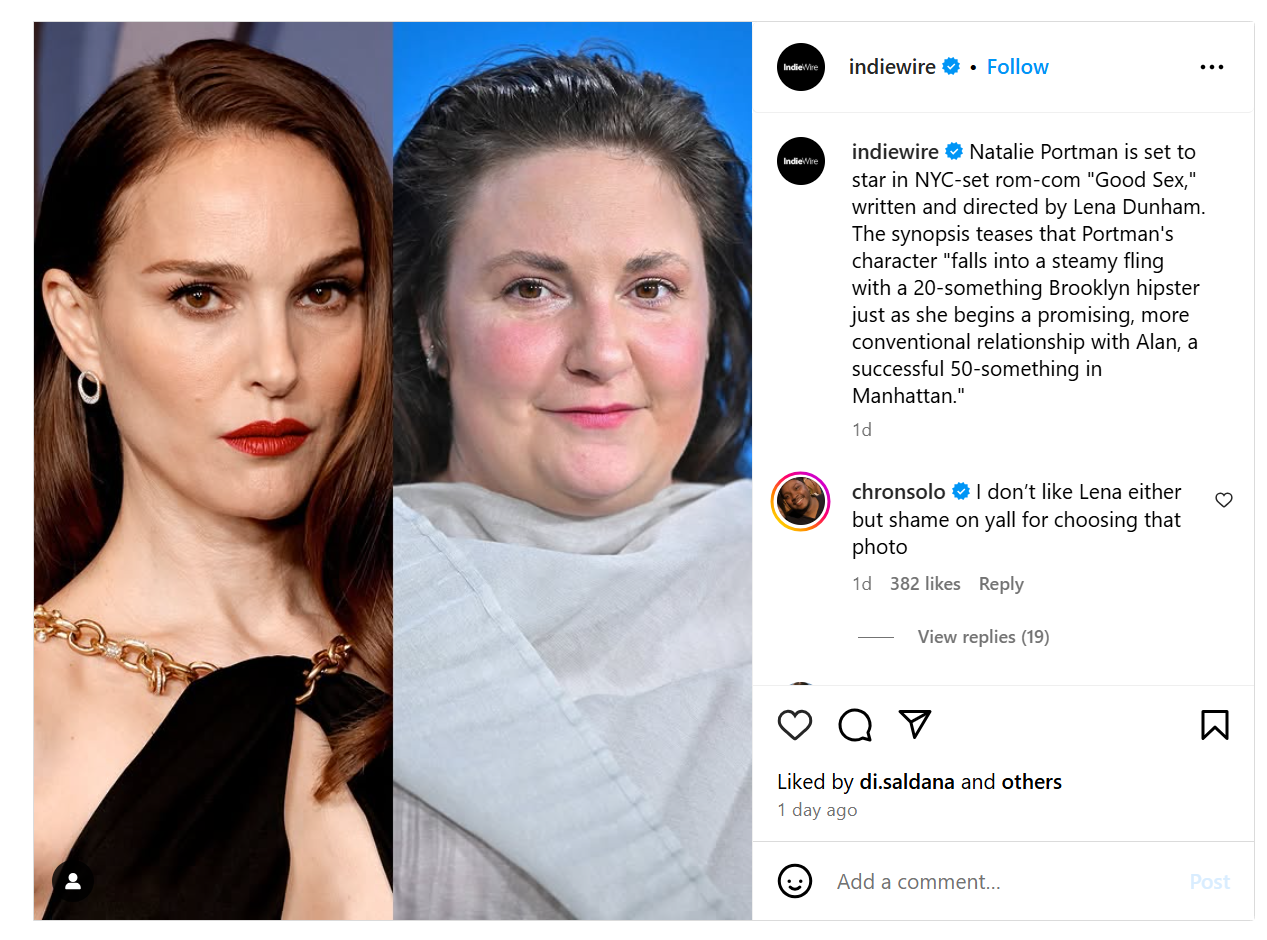Show others who liked the post

tap(1032, 782)
